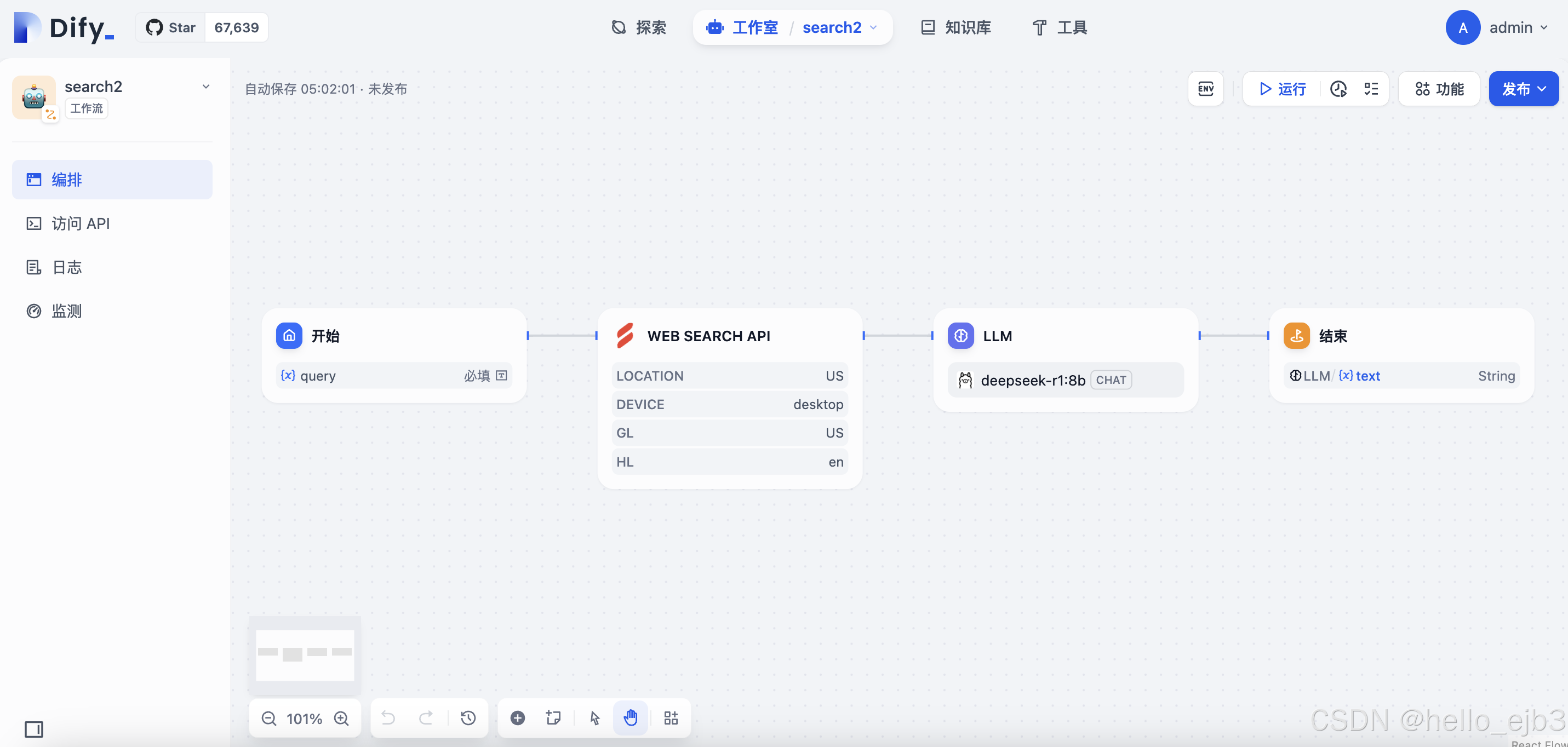Expand the 发布 publish dropdown

[x=1523, y=89]
